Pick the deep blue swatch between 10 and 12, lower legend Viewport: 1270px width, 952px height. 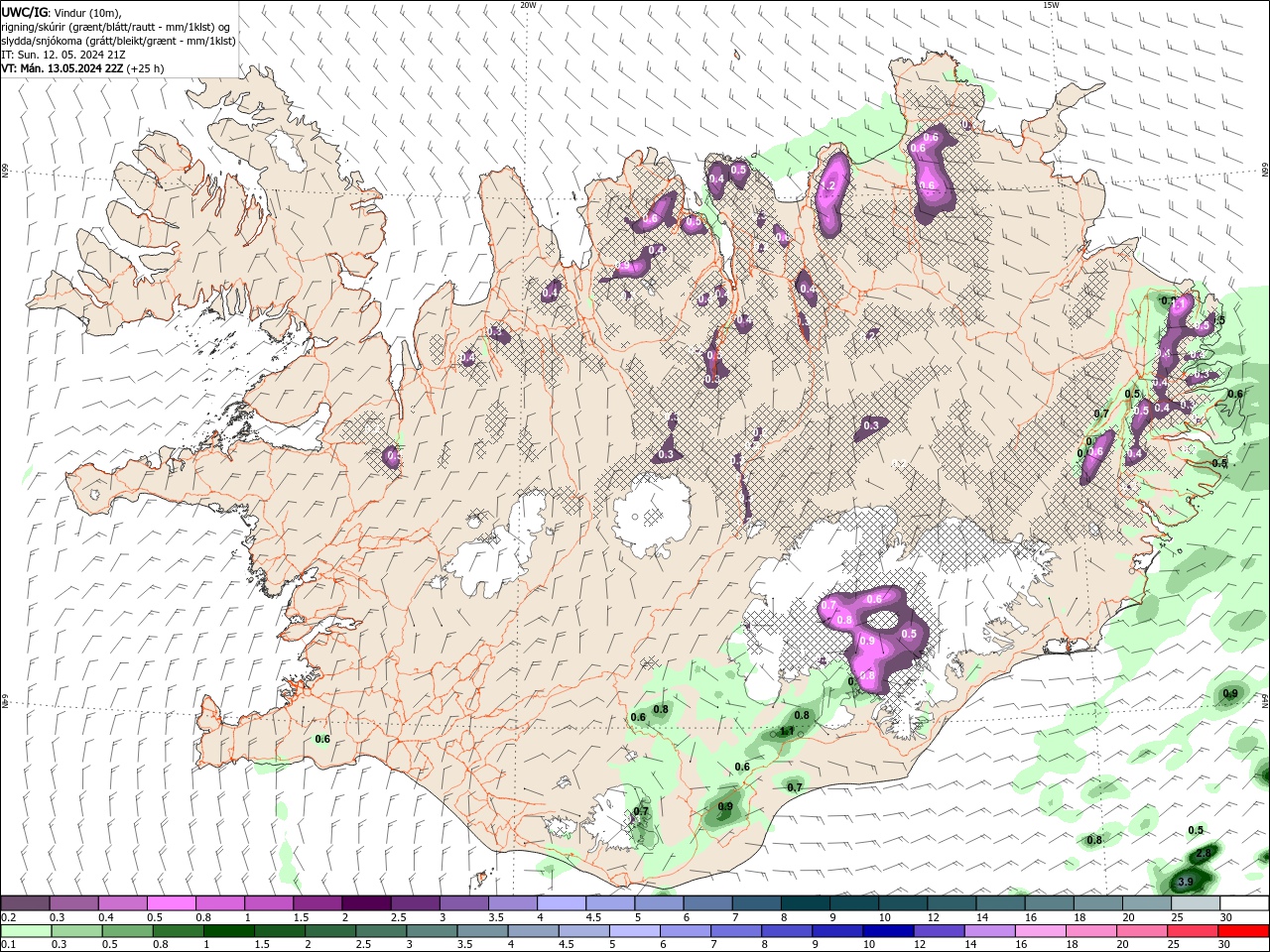coord(888,932)
